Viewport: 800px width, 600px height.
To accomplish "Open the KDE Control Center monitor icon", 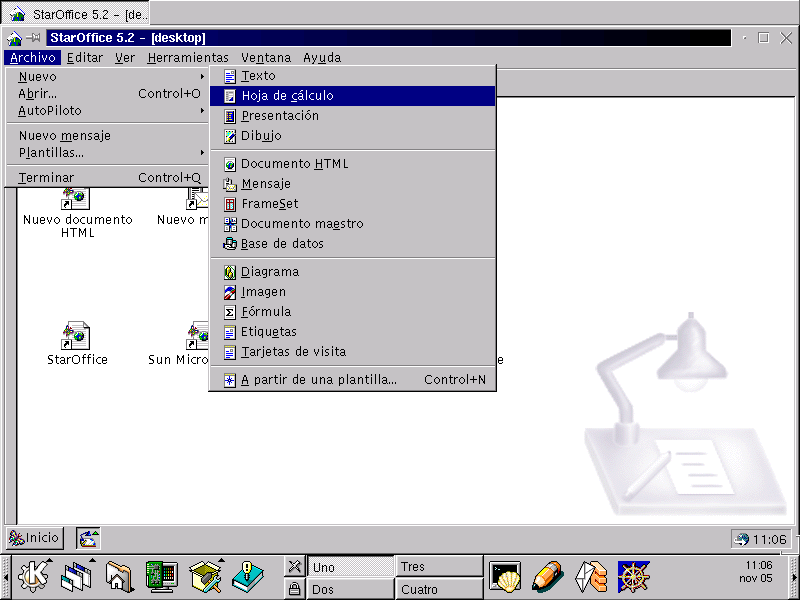I will (x=161, y=576).
